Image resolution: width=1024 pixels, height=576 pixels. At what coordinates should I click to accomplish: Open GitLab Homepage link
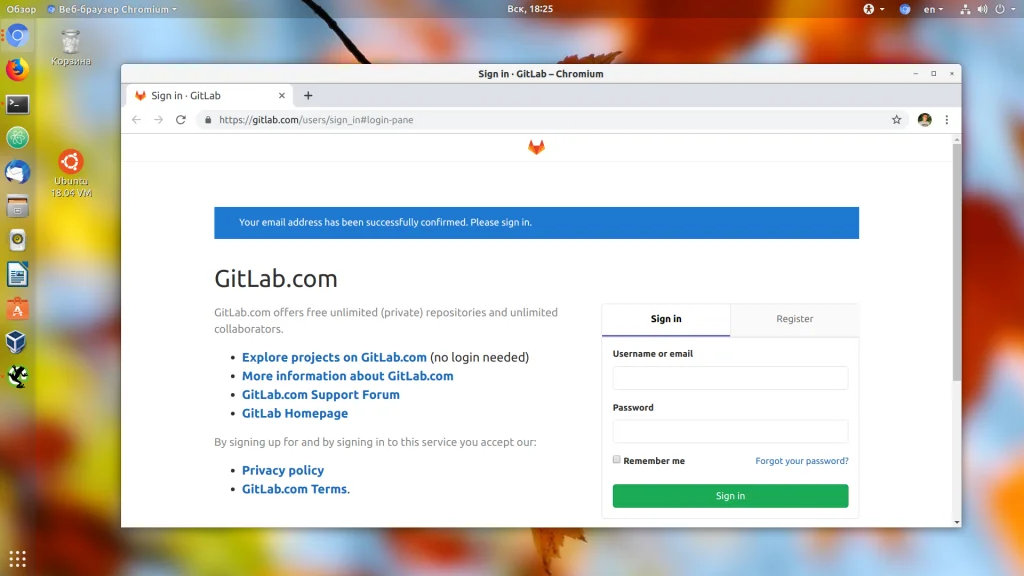[x=295, y=413]
